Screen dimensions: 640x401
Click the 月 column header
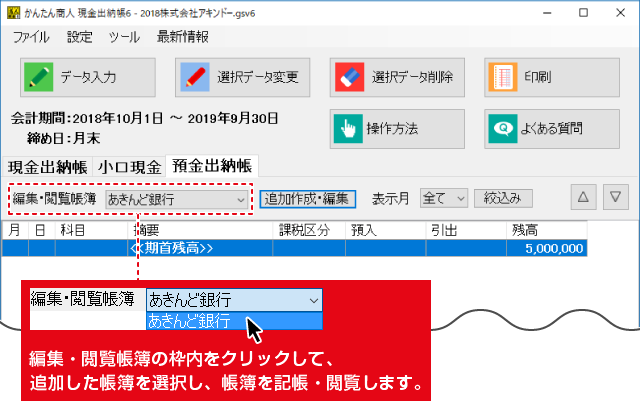pyautogui.click(x=15, y=230)
